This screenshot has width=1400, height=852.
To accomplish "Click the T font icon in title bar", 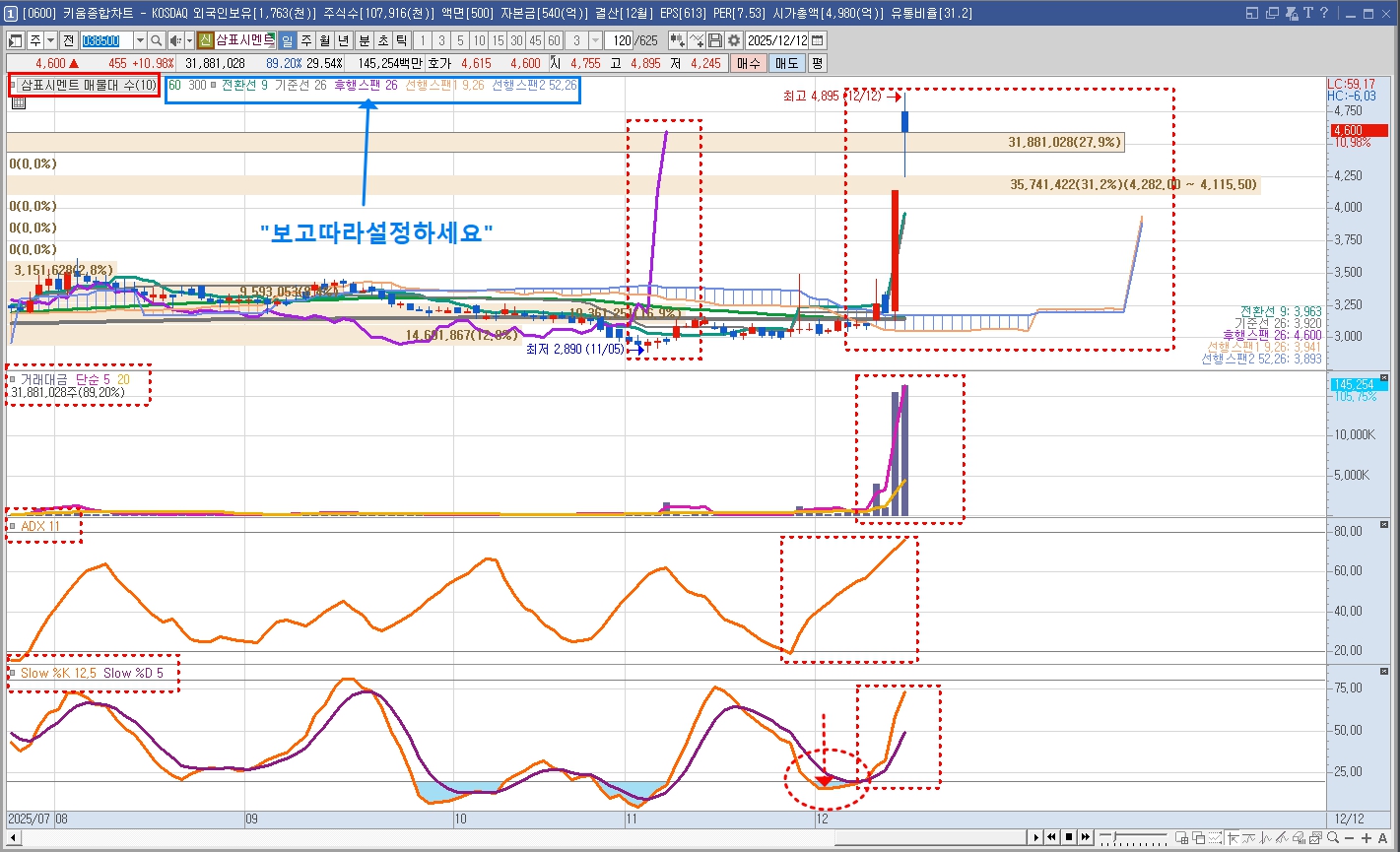I will 1308,13.
